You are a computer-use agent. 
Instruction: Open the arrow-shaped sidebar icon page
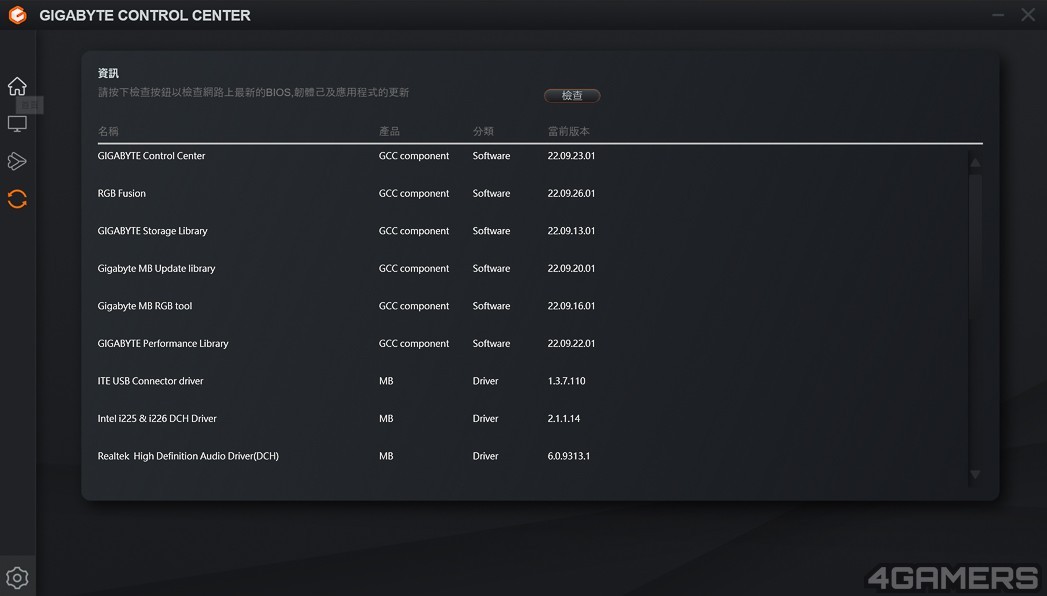pos(17,161)
